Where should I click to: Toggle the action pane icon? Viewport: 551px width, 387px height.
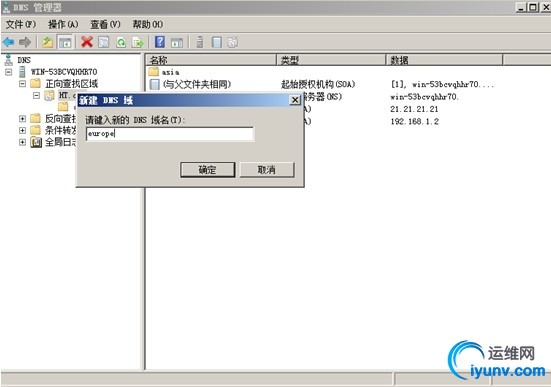coord(177,43)
